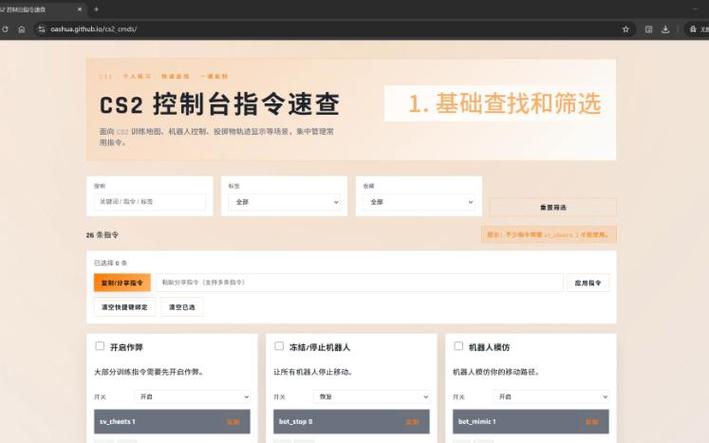
Task: Click the 已选择 0 条 text
Action: (x=111, y=263)
